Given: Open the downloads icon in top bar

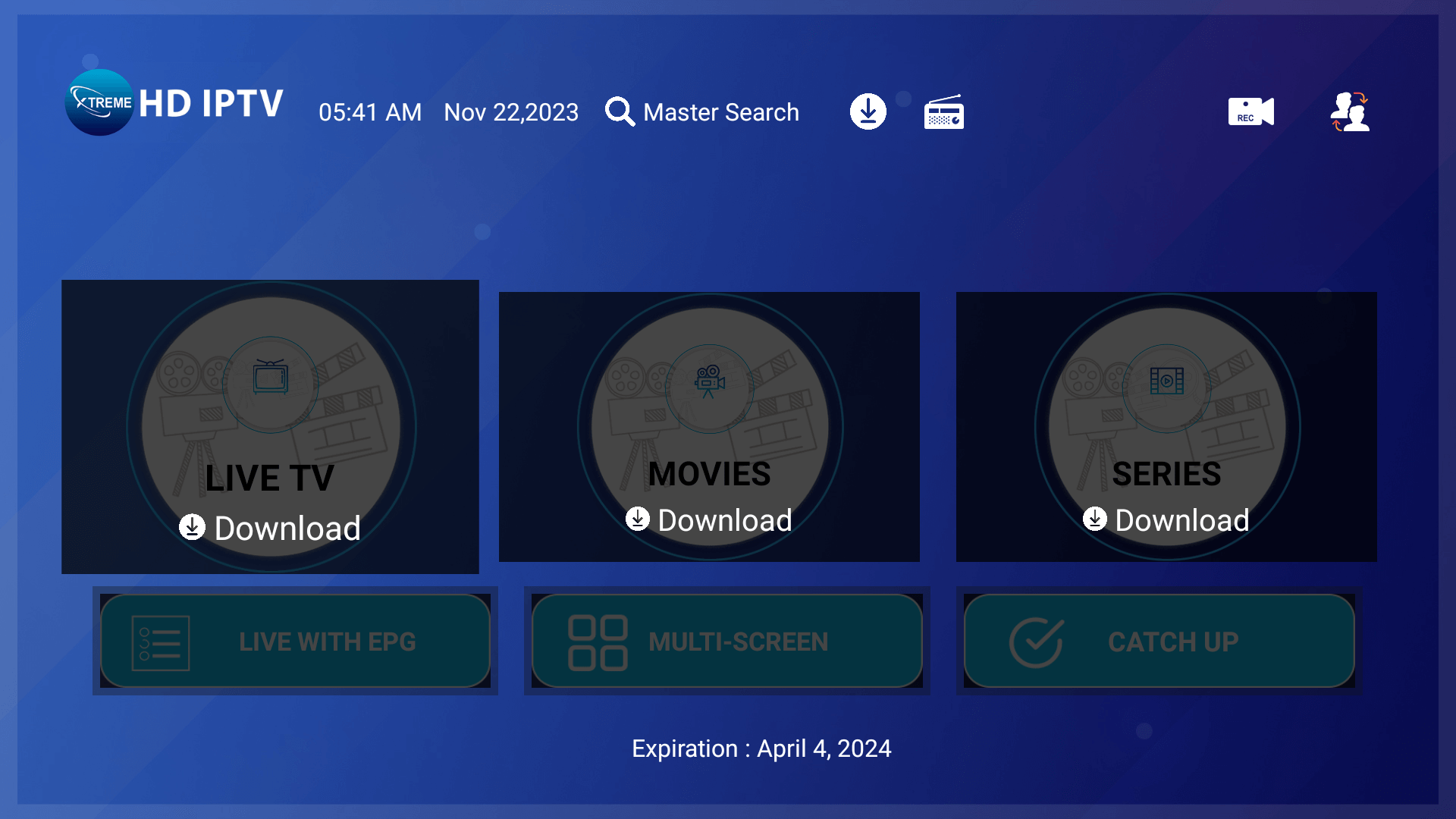Looking at the screenshot, I should [868, 111].
